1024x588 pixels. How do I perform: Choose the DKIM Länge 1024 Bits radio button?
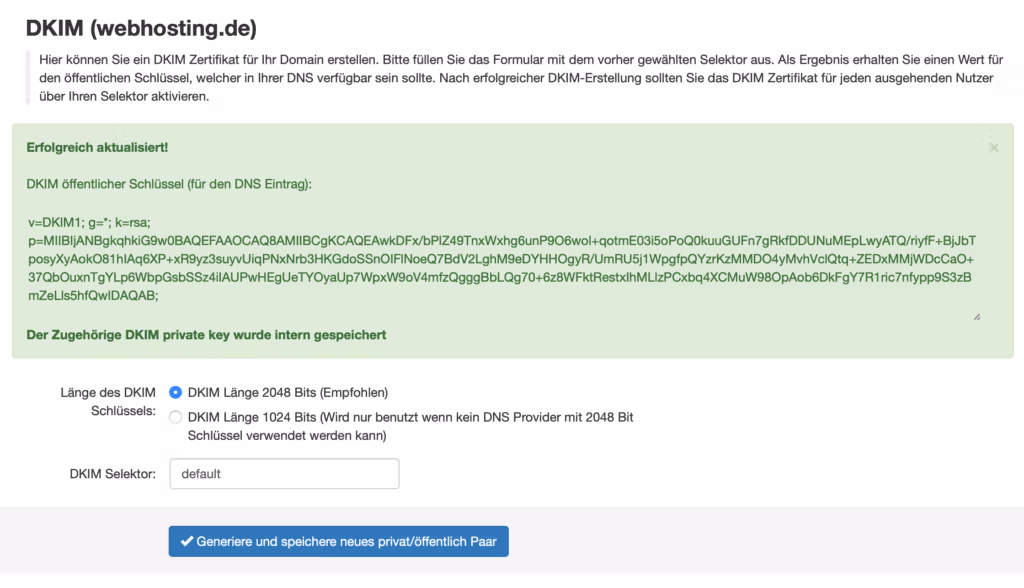[x=176, y=417]
